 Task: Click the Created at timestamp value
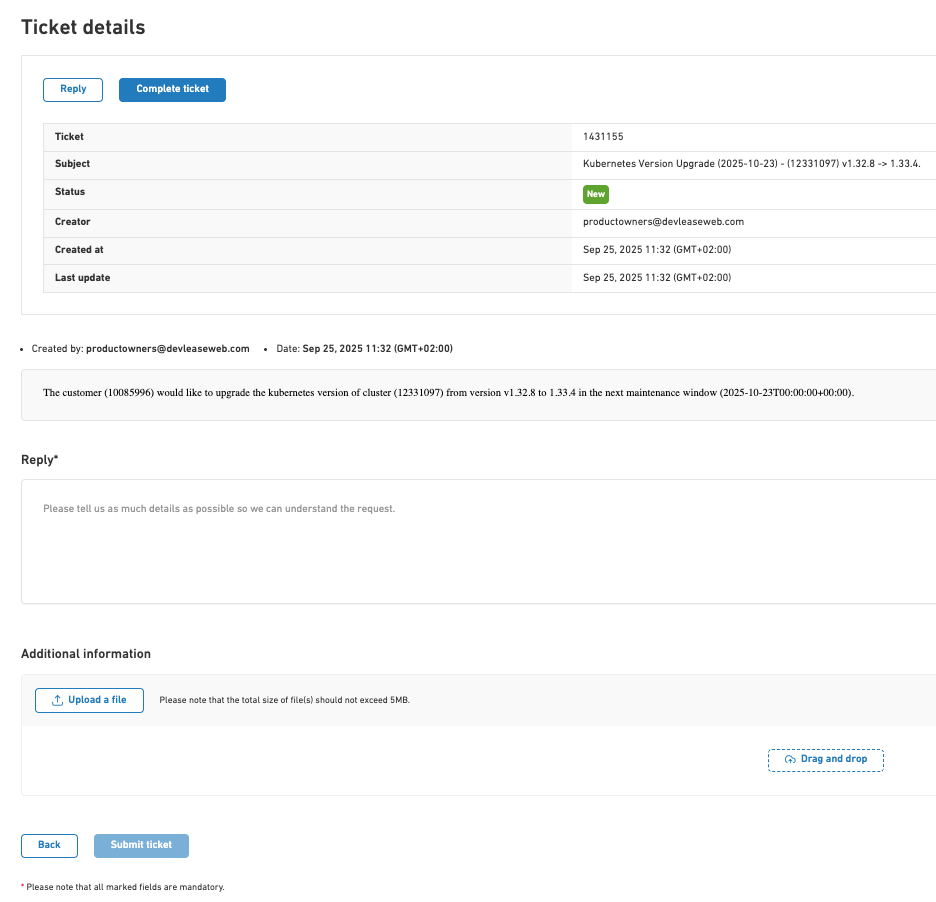click(x=656, y=250)
